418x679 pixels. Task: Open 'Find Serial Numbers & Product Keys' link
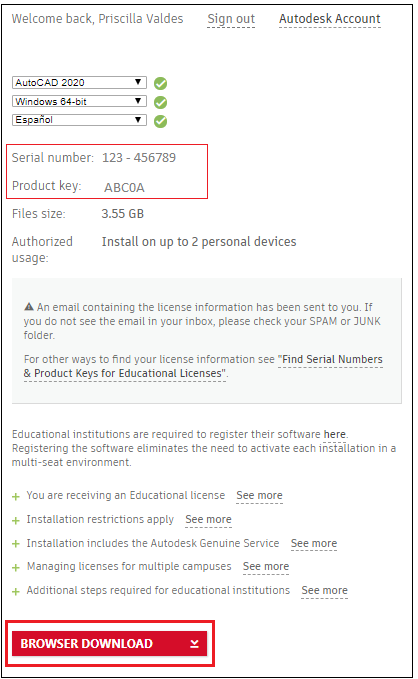203,366
